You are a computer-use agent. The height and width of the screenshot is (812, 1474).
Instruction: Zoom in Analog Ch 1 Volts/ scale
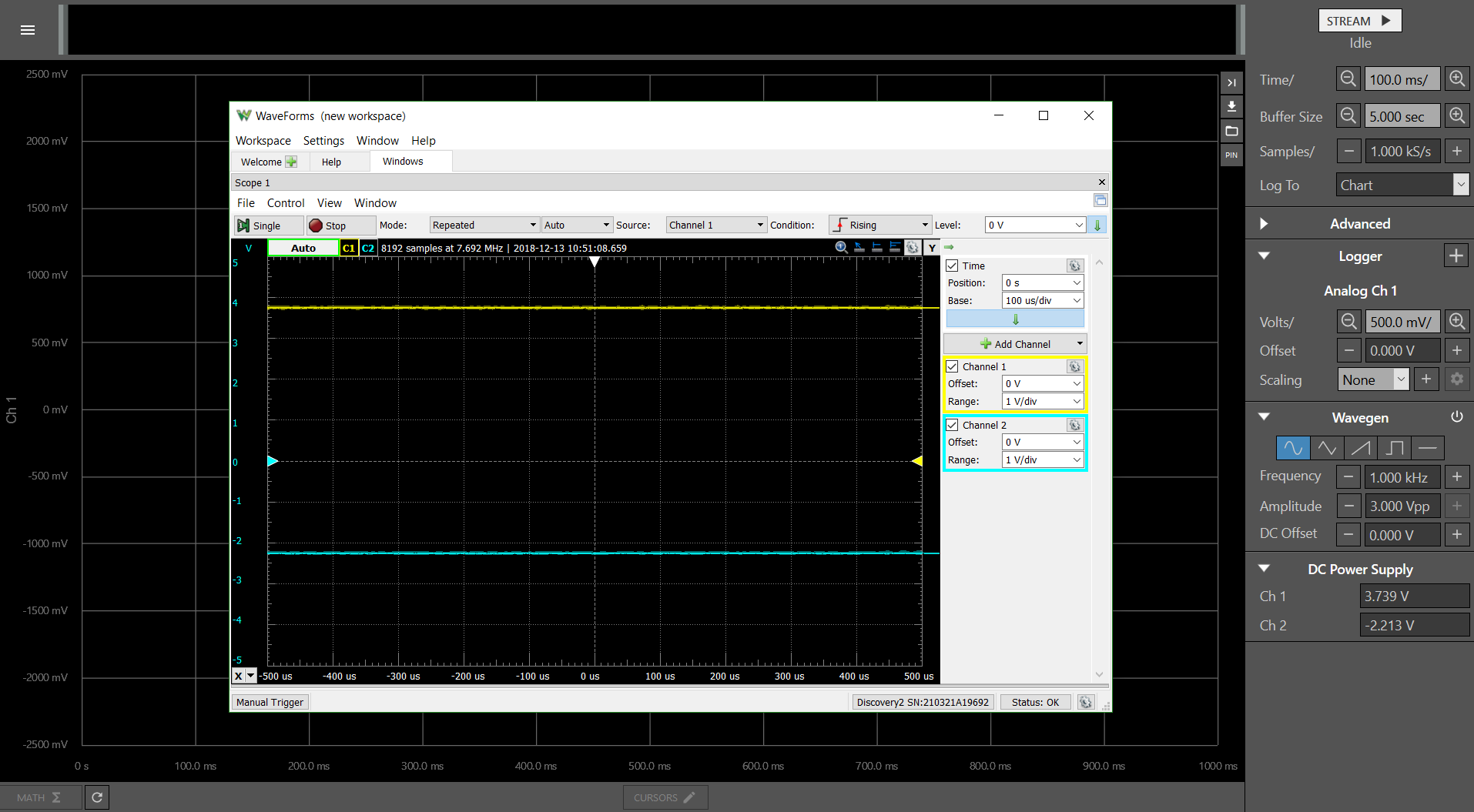point(1457,322)
